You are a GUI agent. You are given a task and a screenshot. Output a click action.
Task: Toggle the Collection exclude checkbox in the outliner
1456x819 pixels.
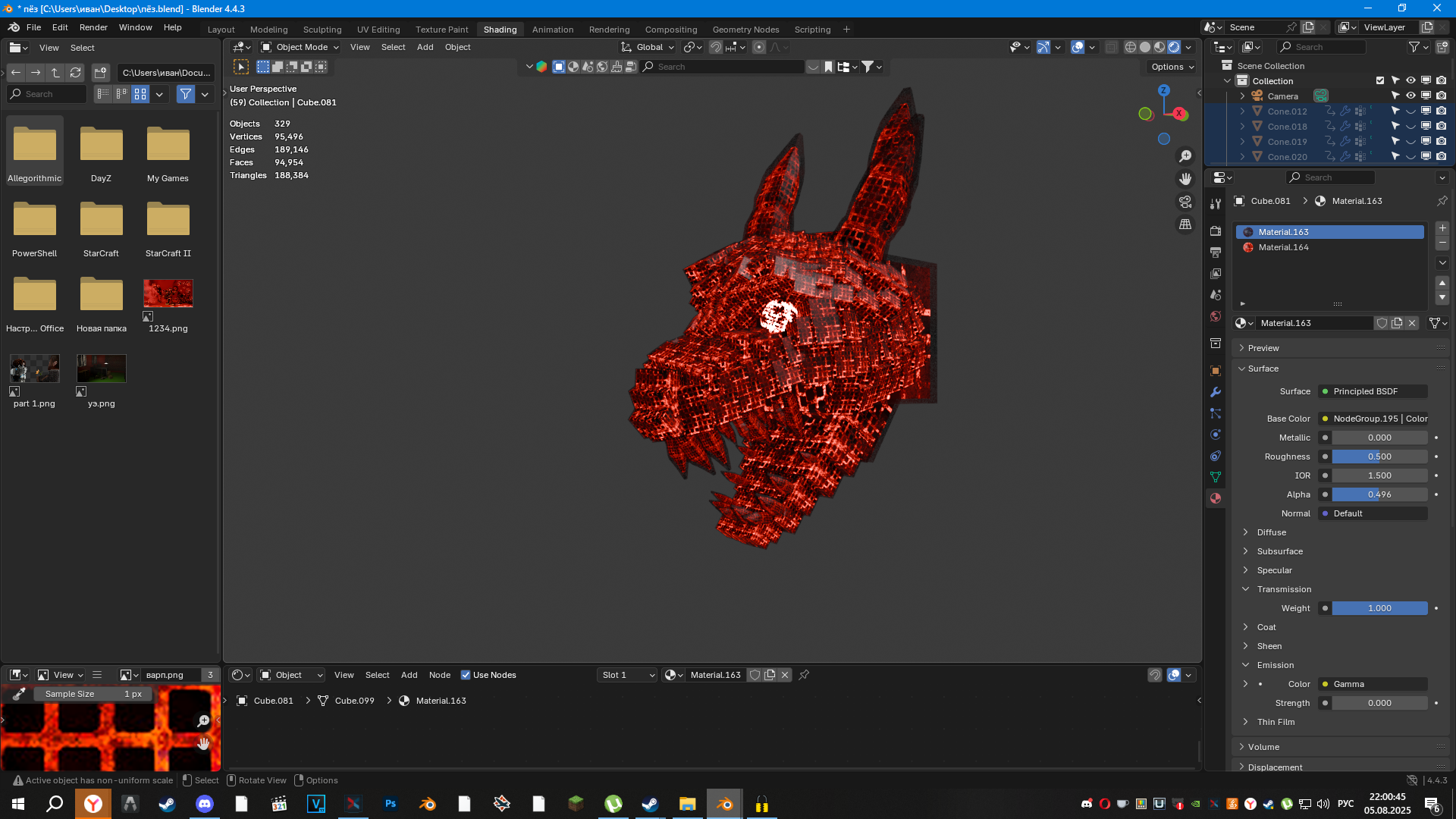pyautogui.click(x=1380, y=81)
